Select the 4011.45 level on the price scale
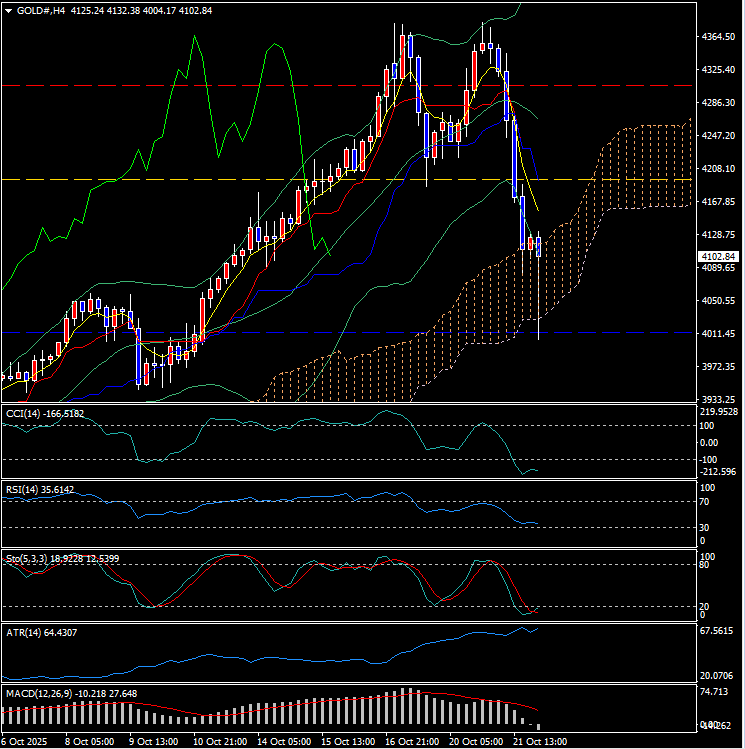 [720, 334]
